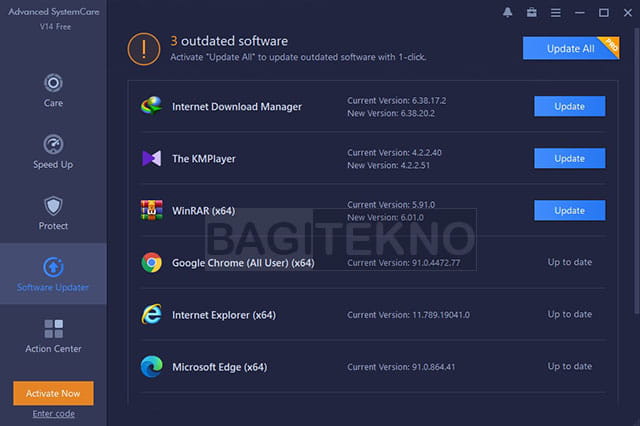Open the Protect shield icon
The image size is (640, 426).
click(x=53, y=206)
